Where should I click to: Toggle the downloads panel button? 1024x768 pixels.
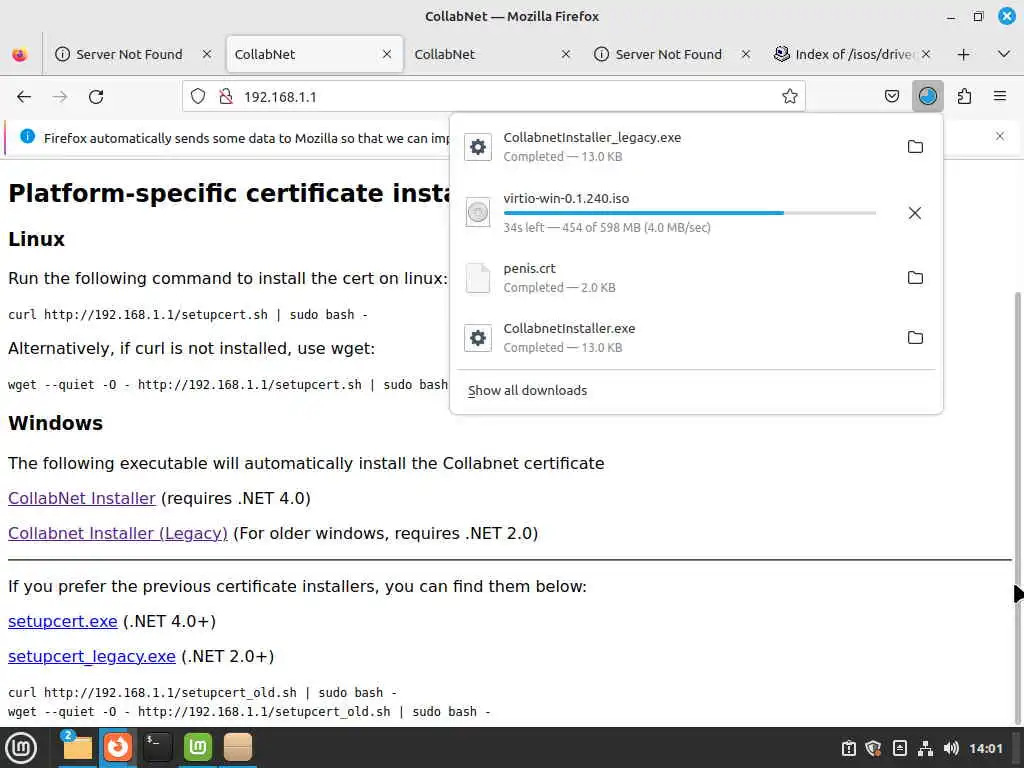(927, 97)
